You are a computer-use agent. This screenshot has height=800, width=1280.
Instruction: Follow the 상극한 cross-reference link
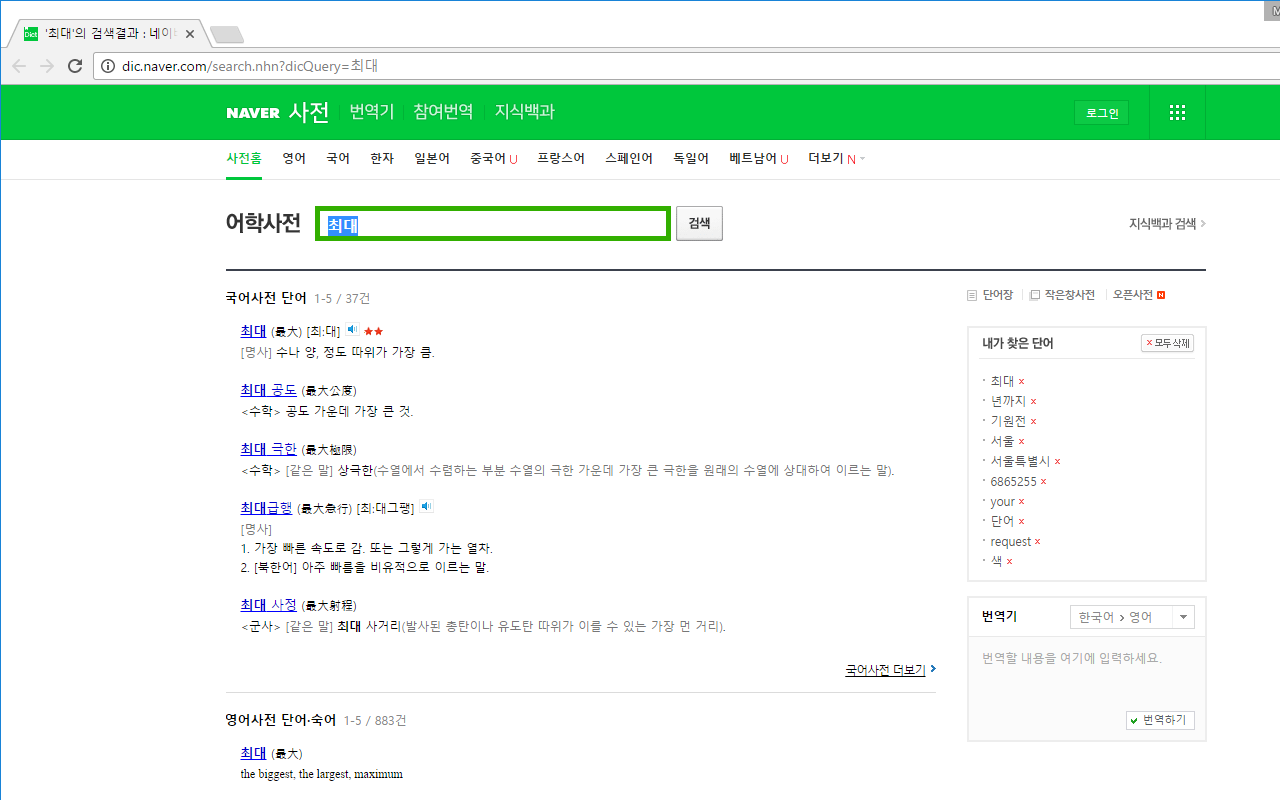355,470
